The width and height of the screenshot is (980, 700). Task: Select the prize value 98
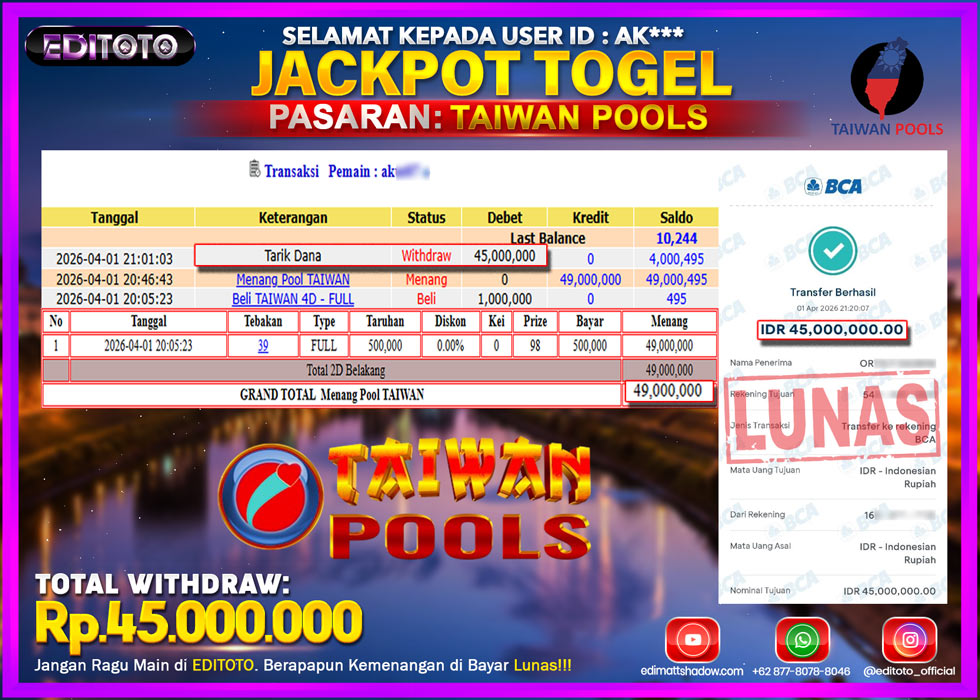(x=535, y=346)
